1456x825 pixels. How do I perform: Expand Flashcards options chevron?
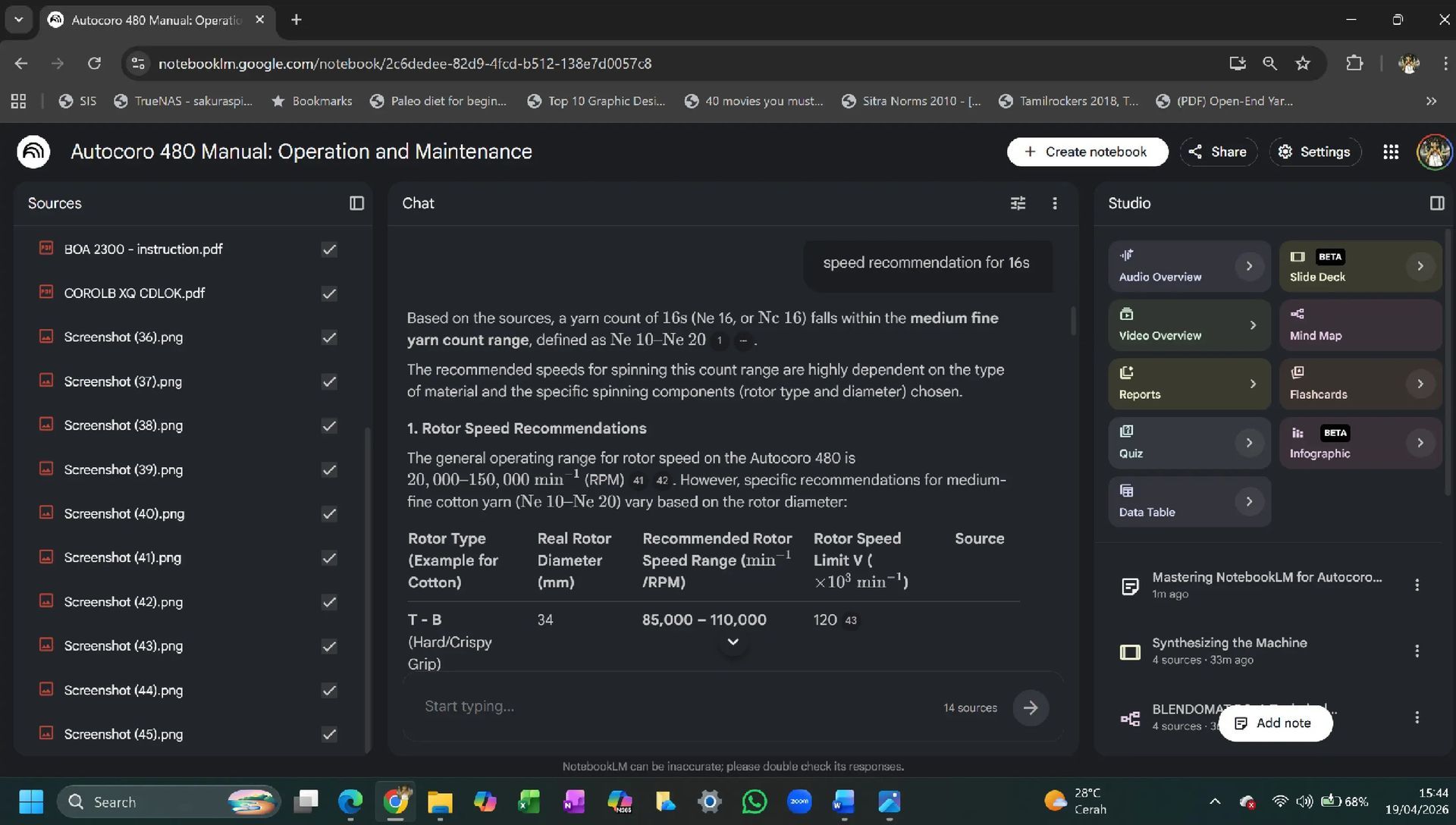[1420, 384]
